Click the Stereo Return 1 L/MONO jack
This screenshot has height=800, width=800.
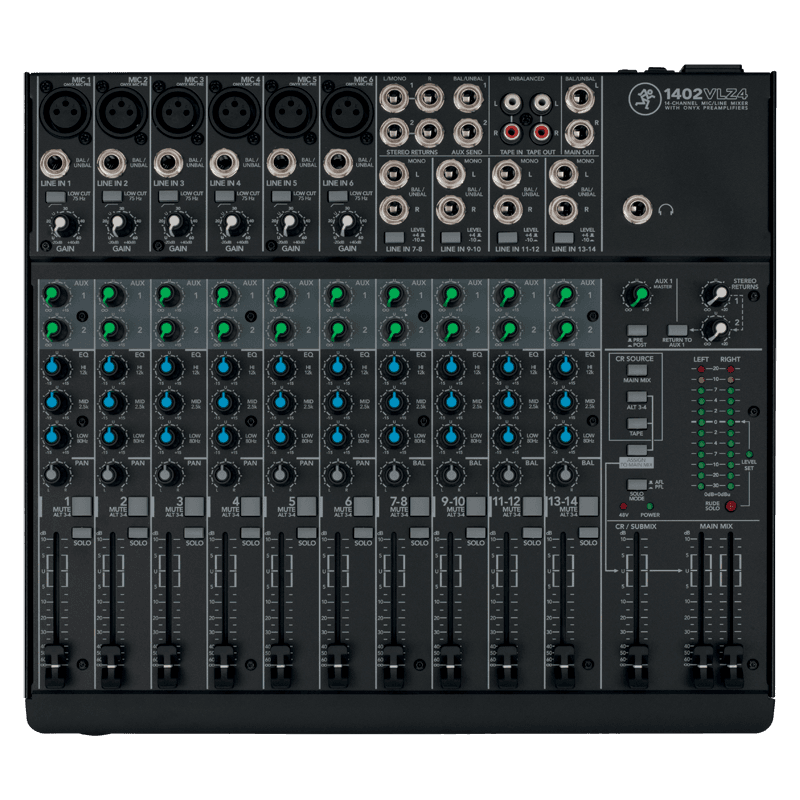(394, 97)
